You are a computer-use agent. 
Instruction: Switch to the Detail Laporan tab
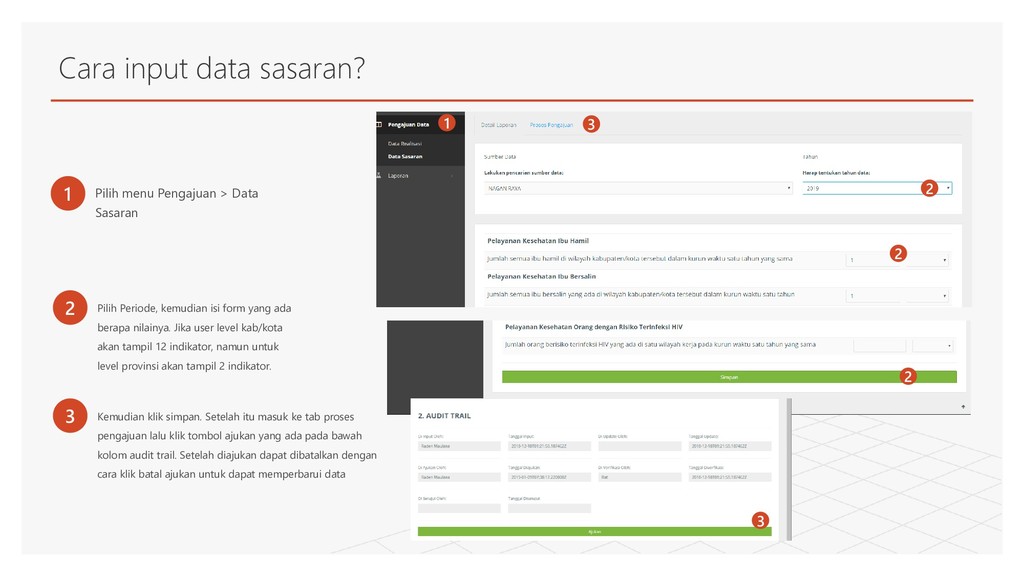pyautogui.click(x=499, y=125)
